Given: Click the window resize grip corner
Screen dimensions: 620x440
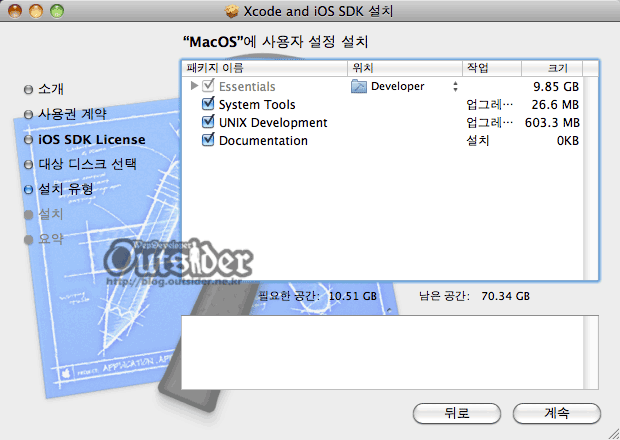Looking at the screenshot, I should pyautogui.click(x=613, y=434).
